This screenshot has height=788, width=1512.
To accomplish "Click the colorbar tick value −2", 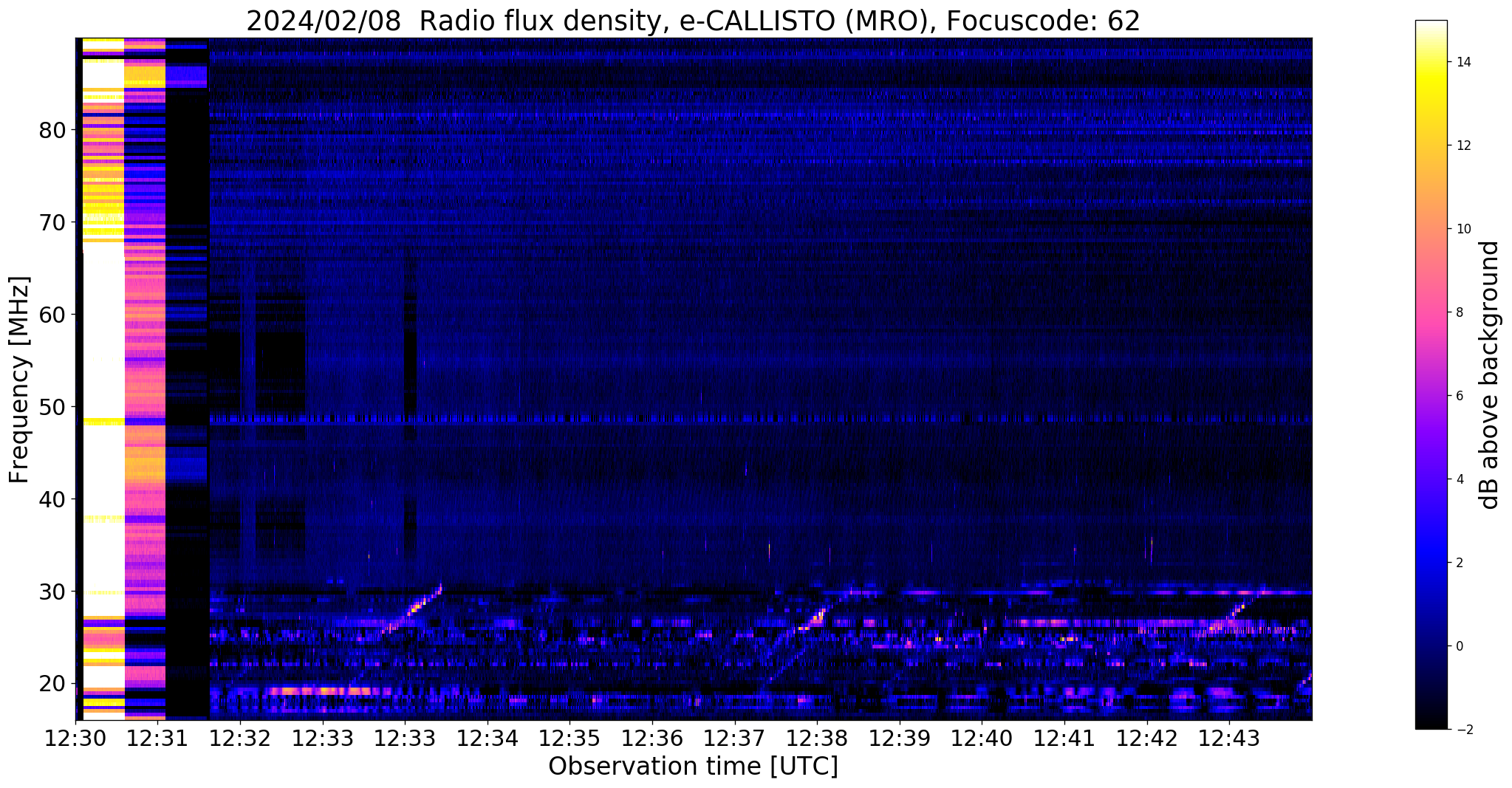I will [1463, 730].
